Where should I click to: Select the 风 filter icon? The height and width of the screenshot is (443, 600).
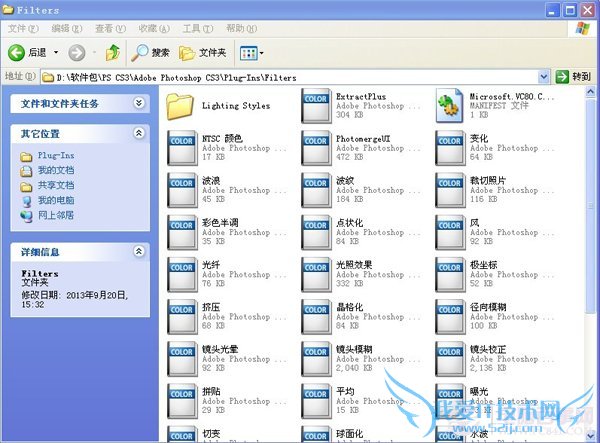(x=450, y=232)
